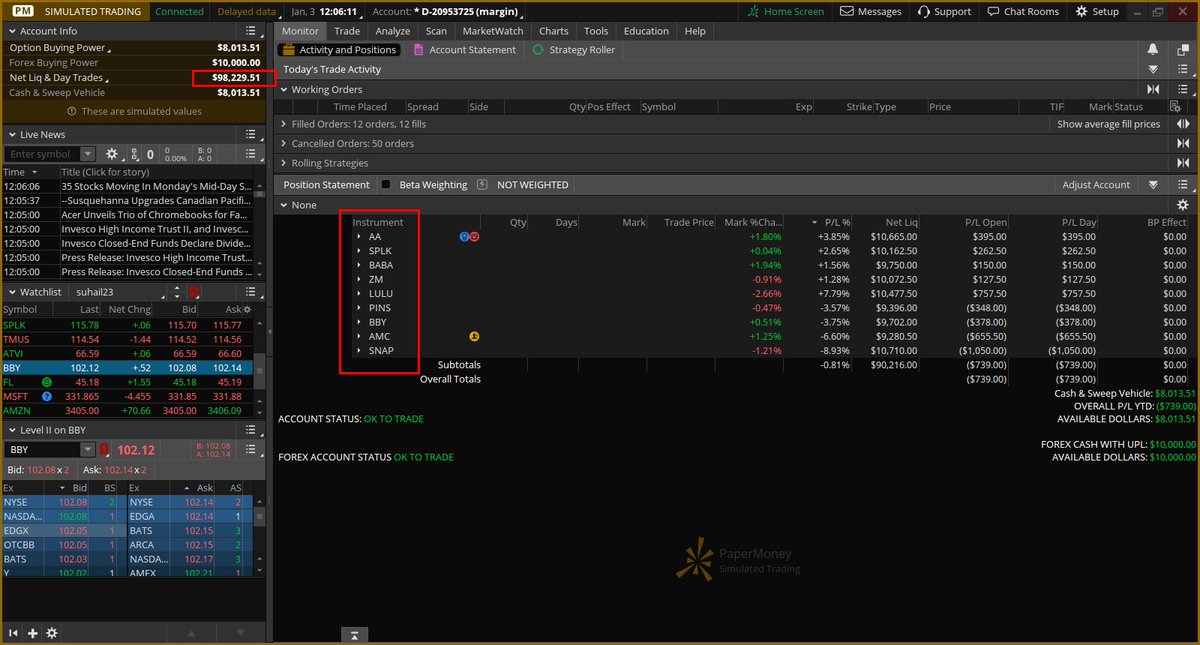Collapse the Account Info panel

point(12,31)
